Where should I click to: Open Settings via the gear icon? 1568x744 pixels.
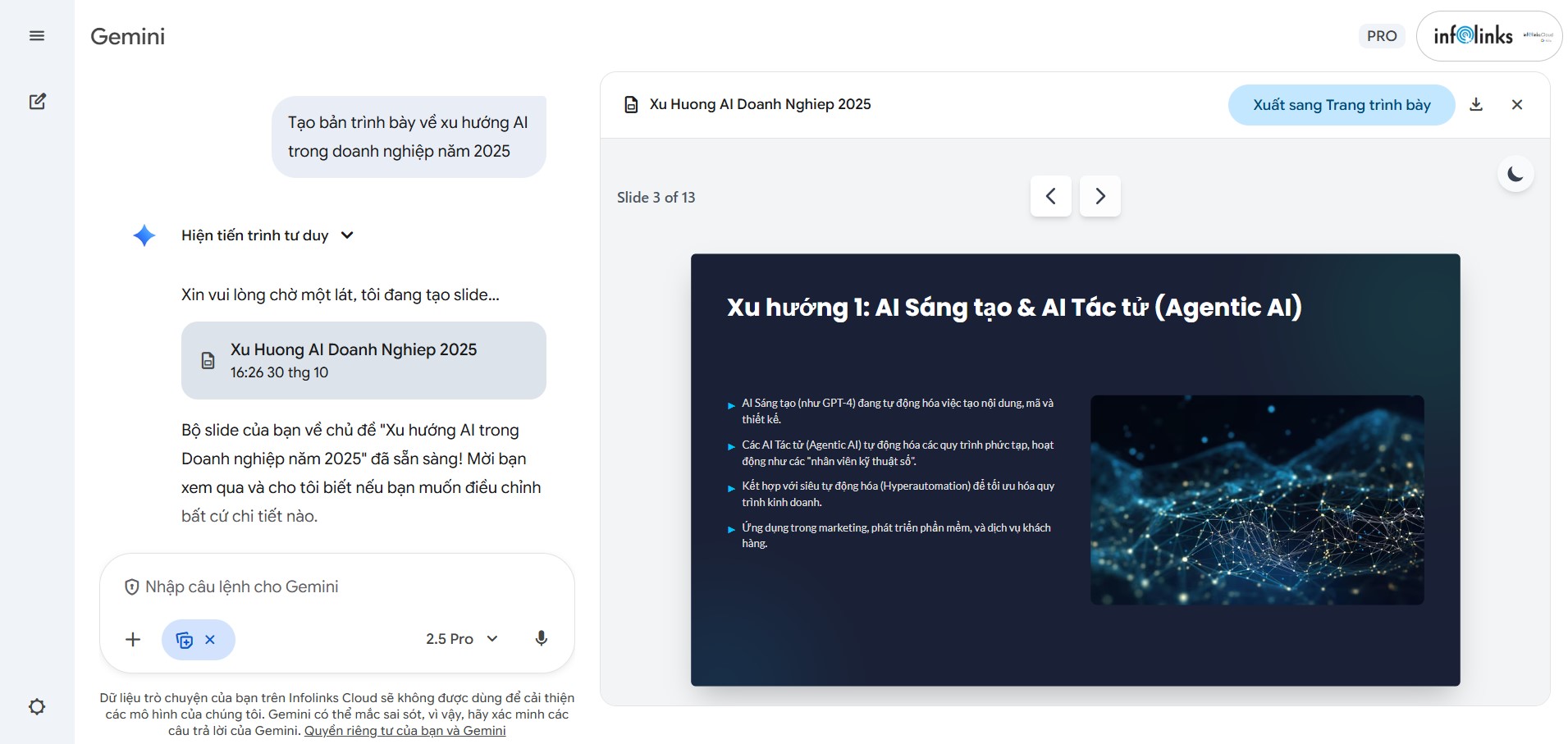[37, 706]
